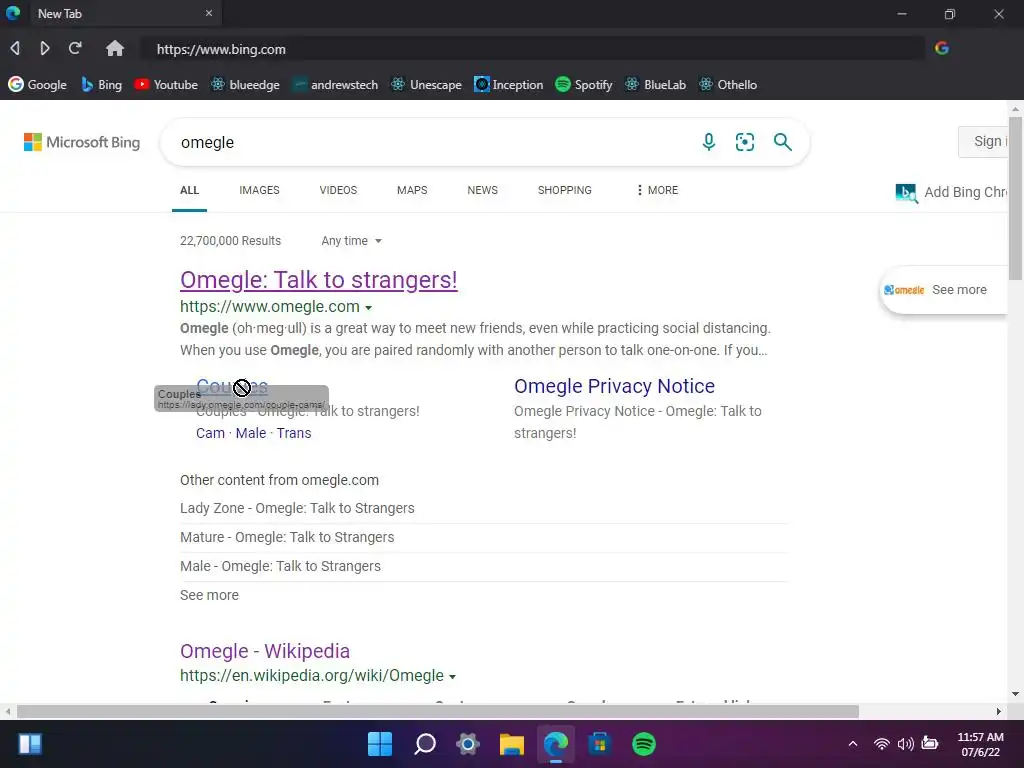Screen dimensions: 1024x768
Task: Reload the page with the refresh icon
Action: 75,48
